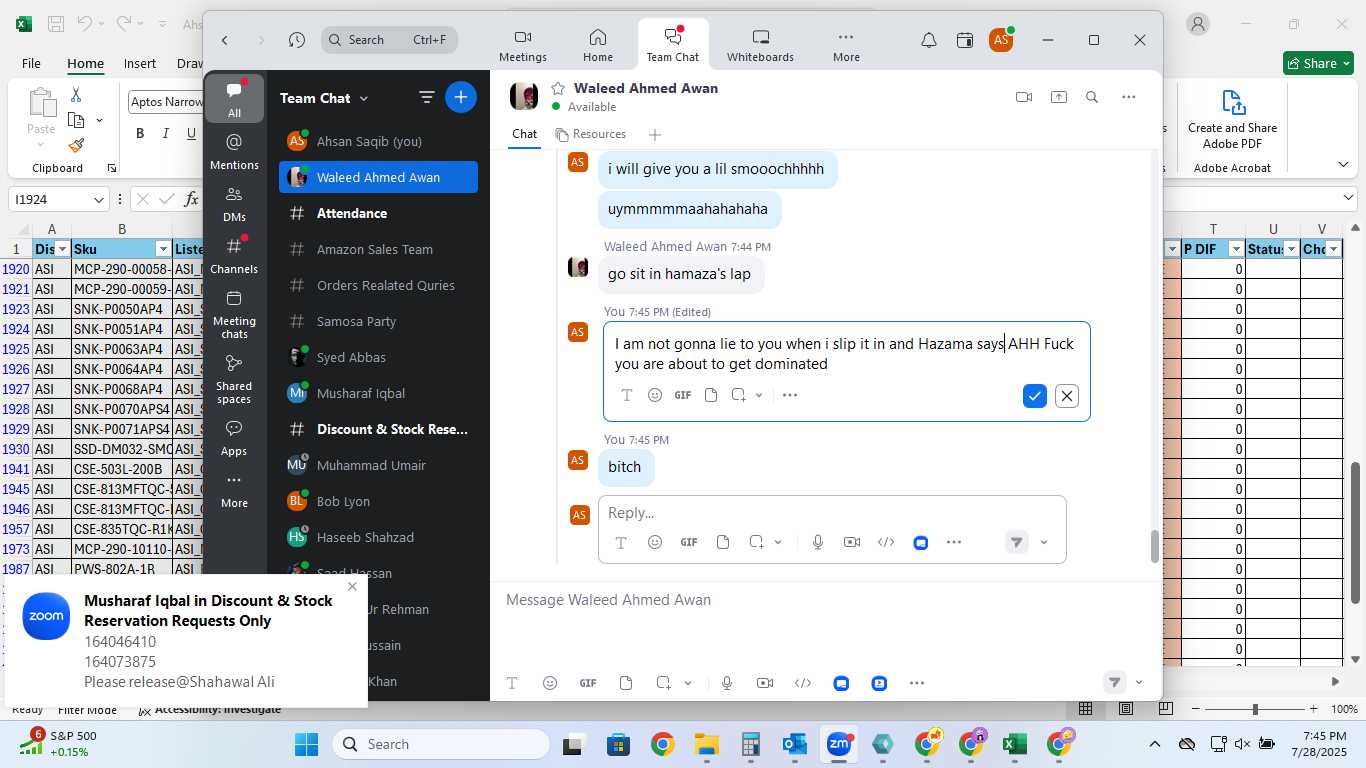Switch to the Whiteboards tab in Zoom
1366x768 pixels.
point(760,45)
